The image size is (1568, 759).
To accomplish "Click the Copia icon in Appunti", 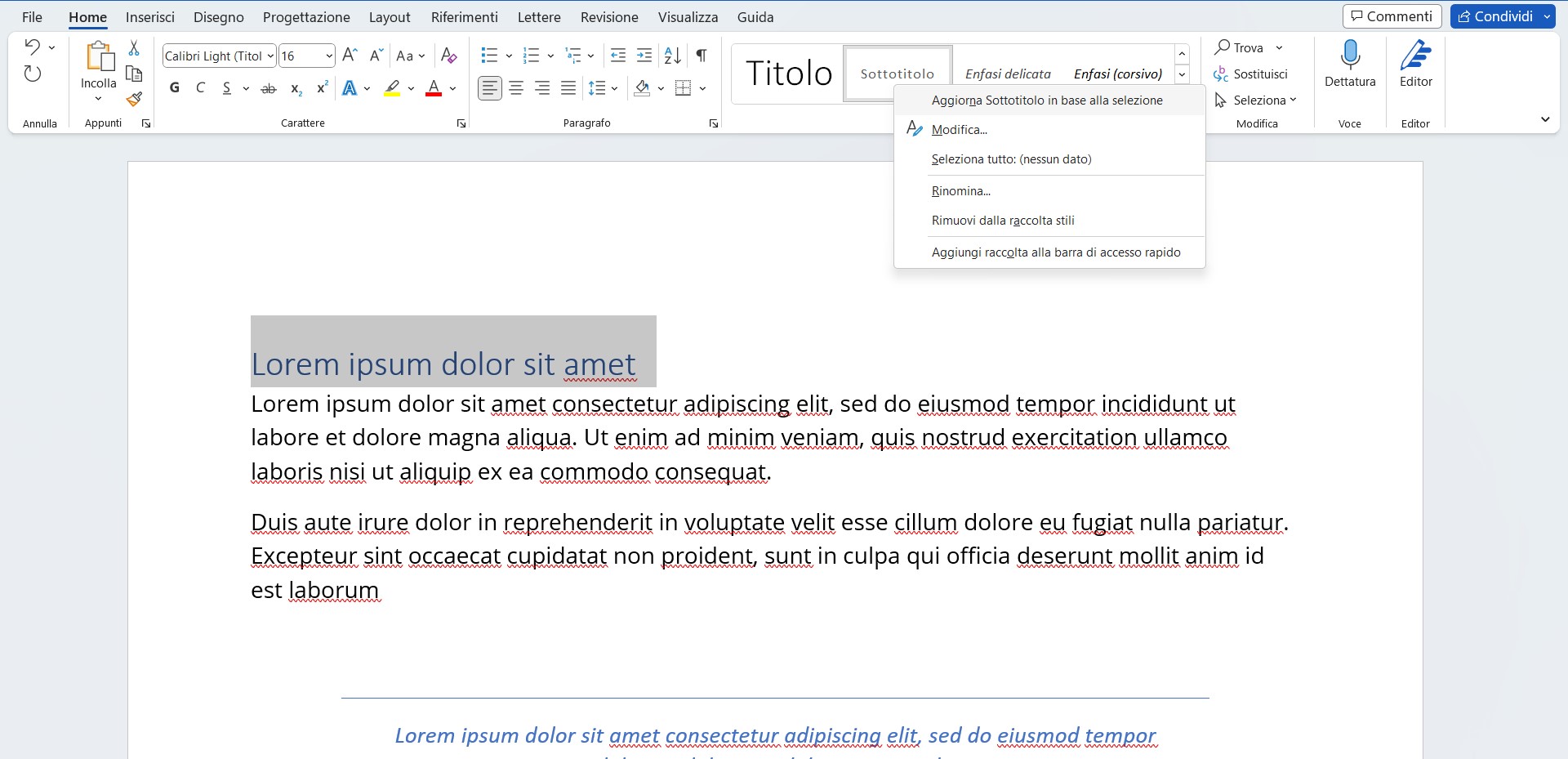I will click(x=134, y=74).
